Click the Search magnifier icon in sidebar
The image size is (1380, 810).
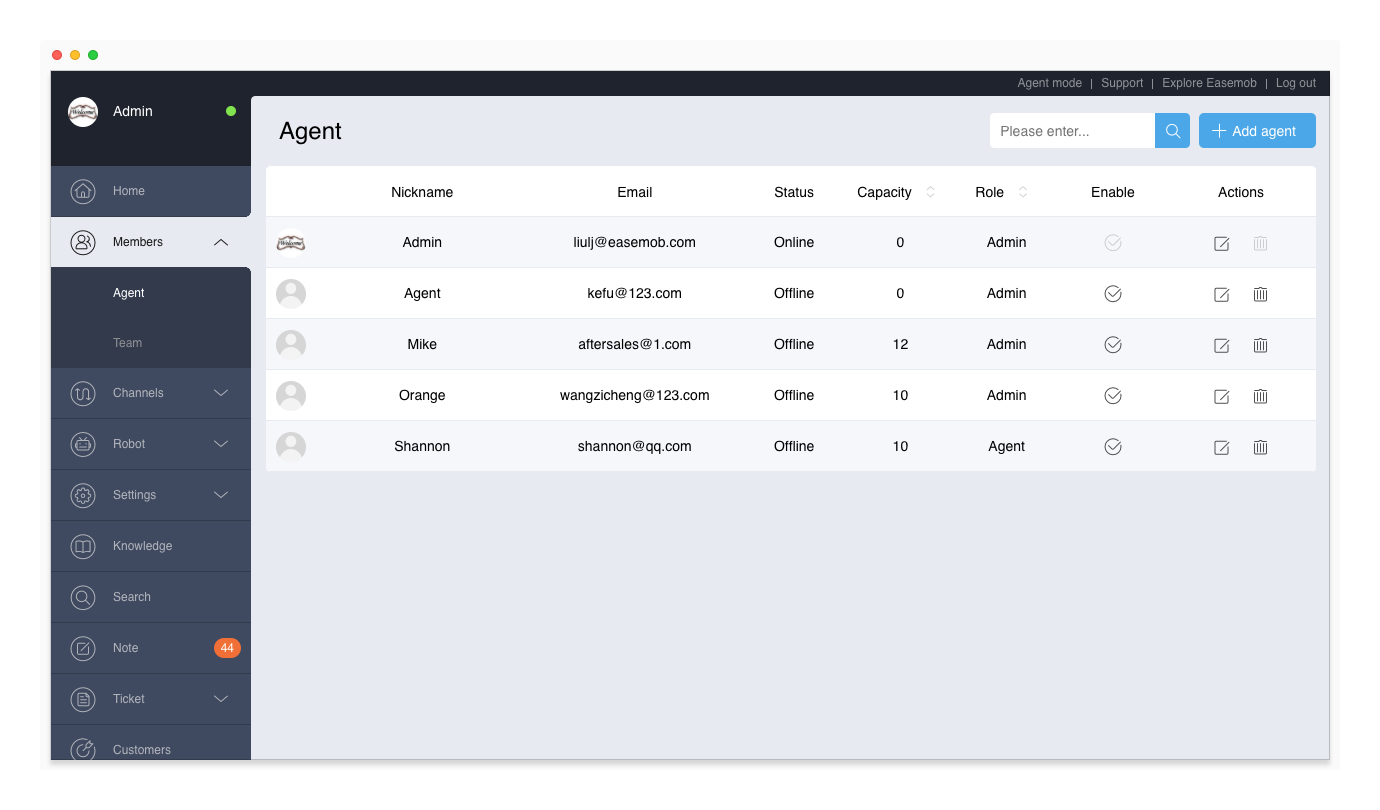(83, 597)
